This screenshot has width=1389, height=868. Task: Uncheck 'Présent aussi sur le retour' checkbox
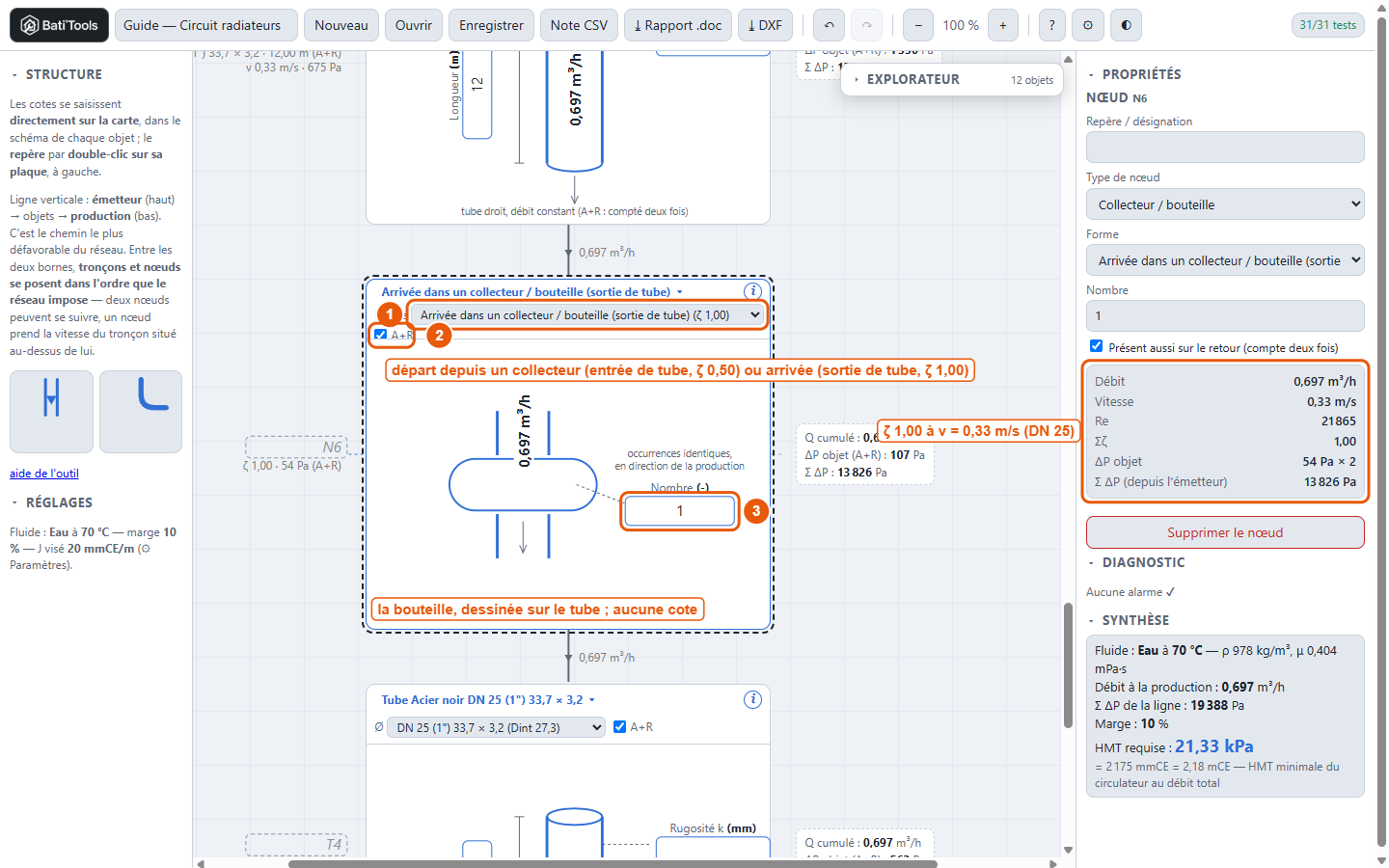[x=1096, y=346]
